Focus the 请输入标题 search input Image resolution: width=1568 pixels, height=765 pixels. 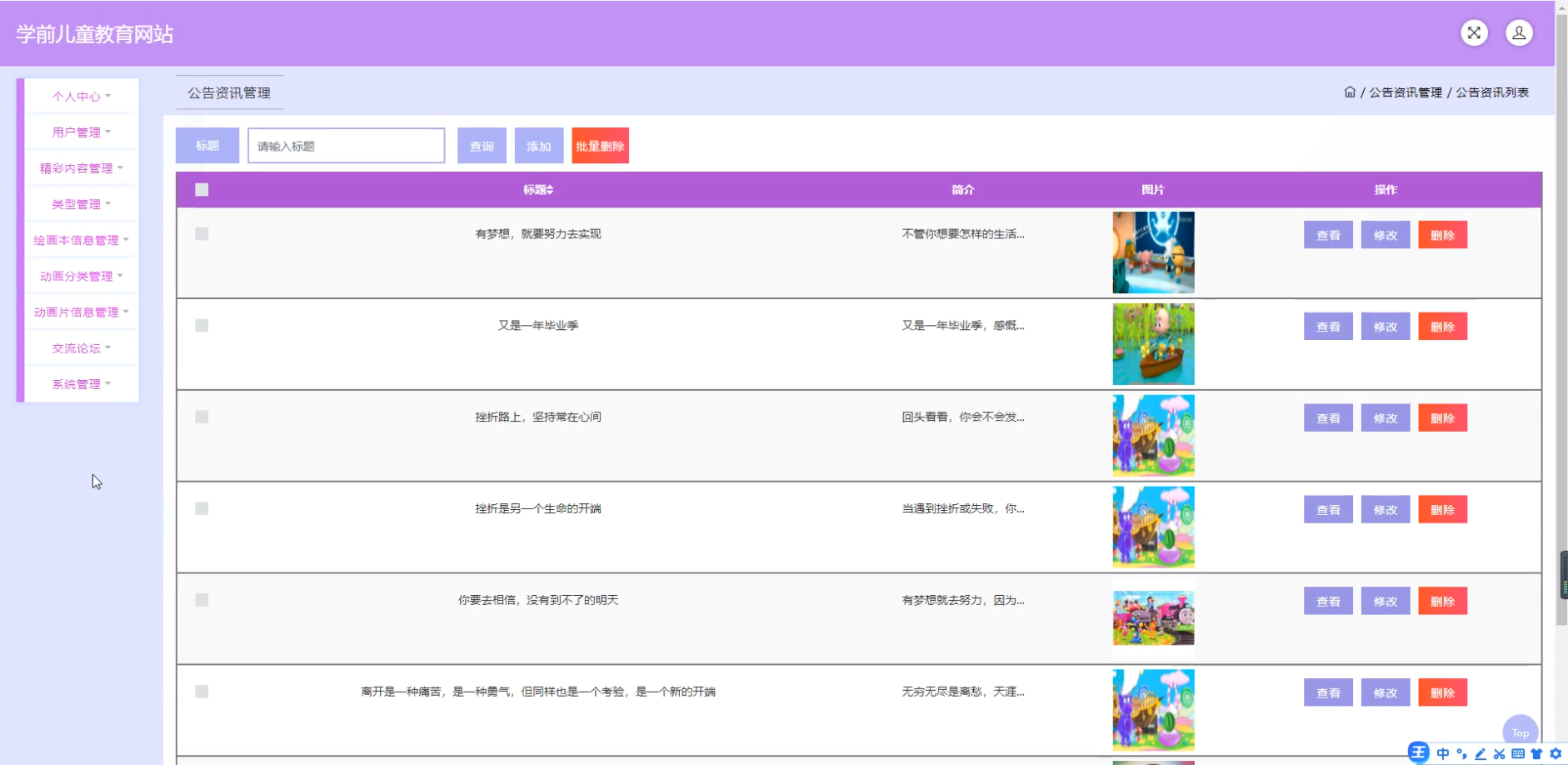(x=346, y=146)
